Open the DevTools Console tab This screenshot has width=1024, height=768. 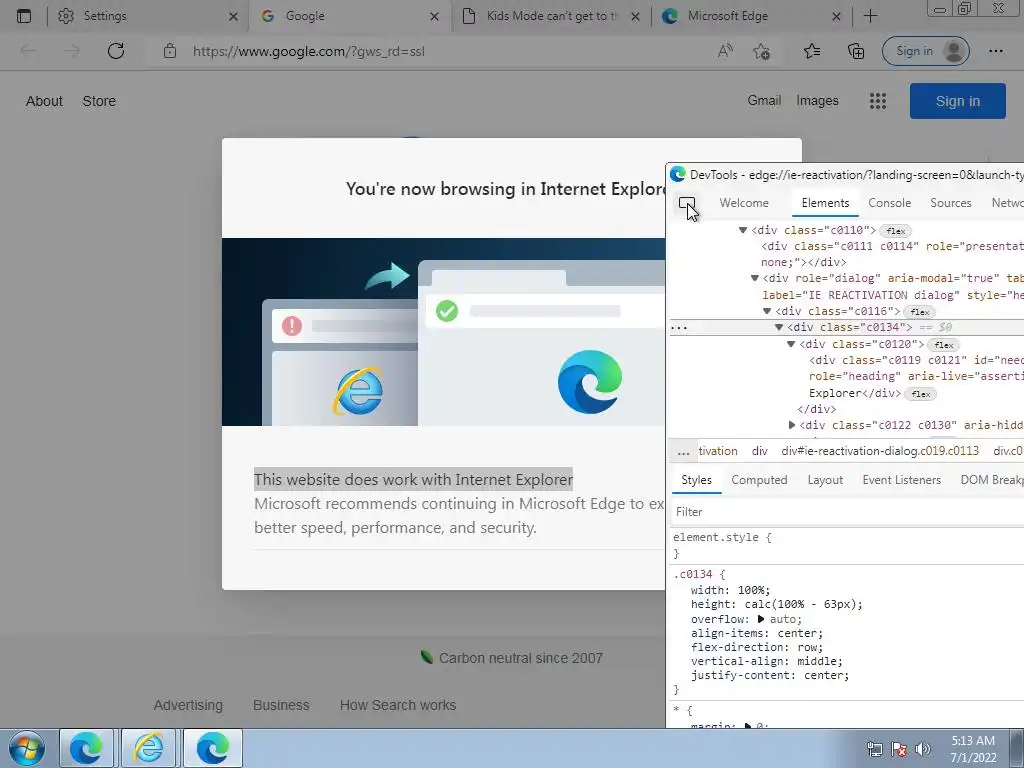889,203
